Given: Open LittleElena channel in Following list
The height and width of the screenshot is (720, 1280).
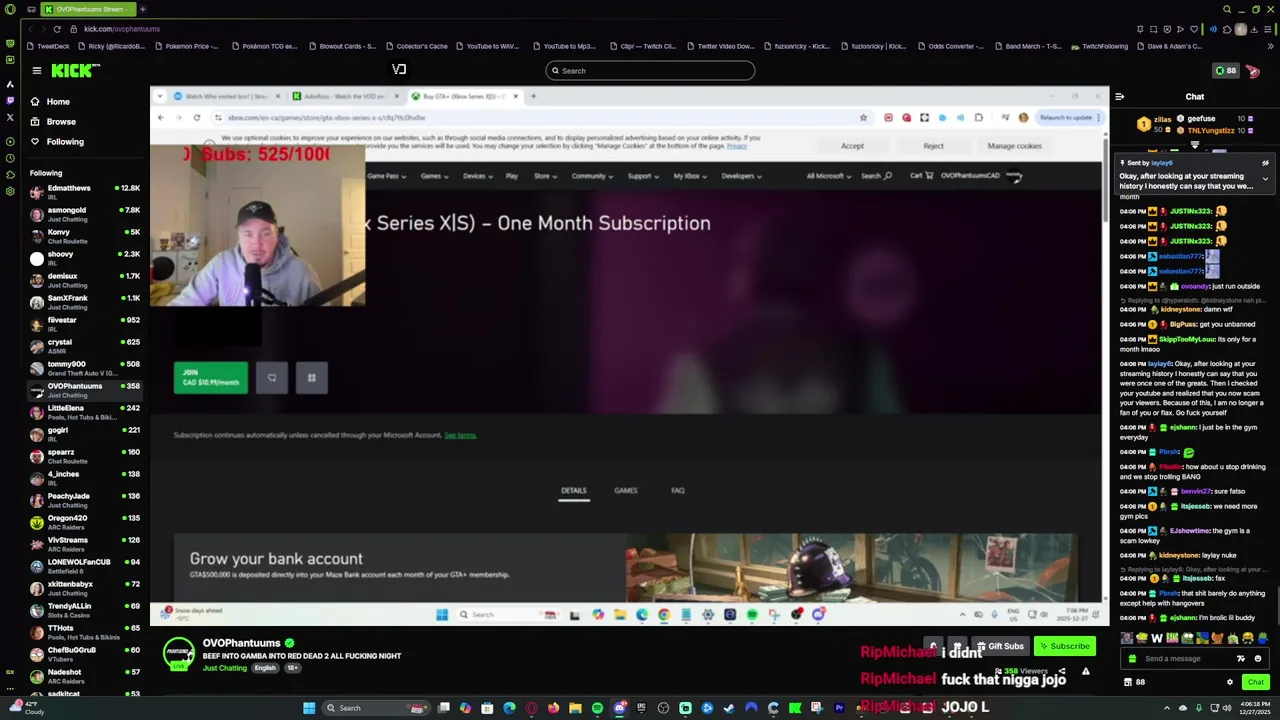Looking at the screenshot, I should click(86, 411).
